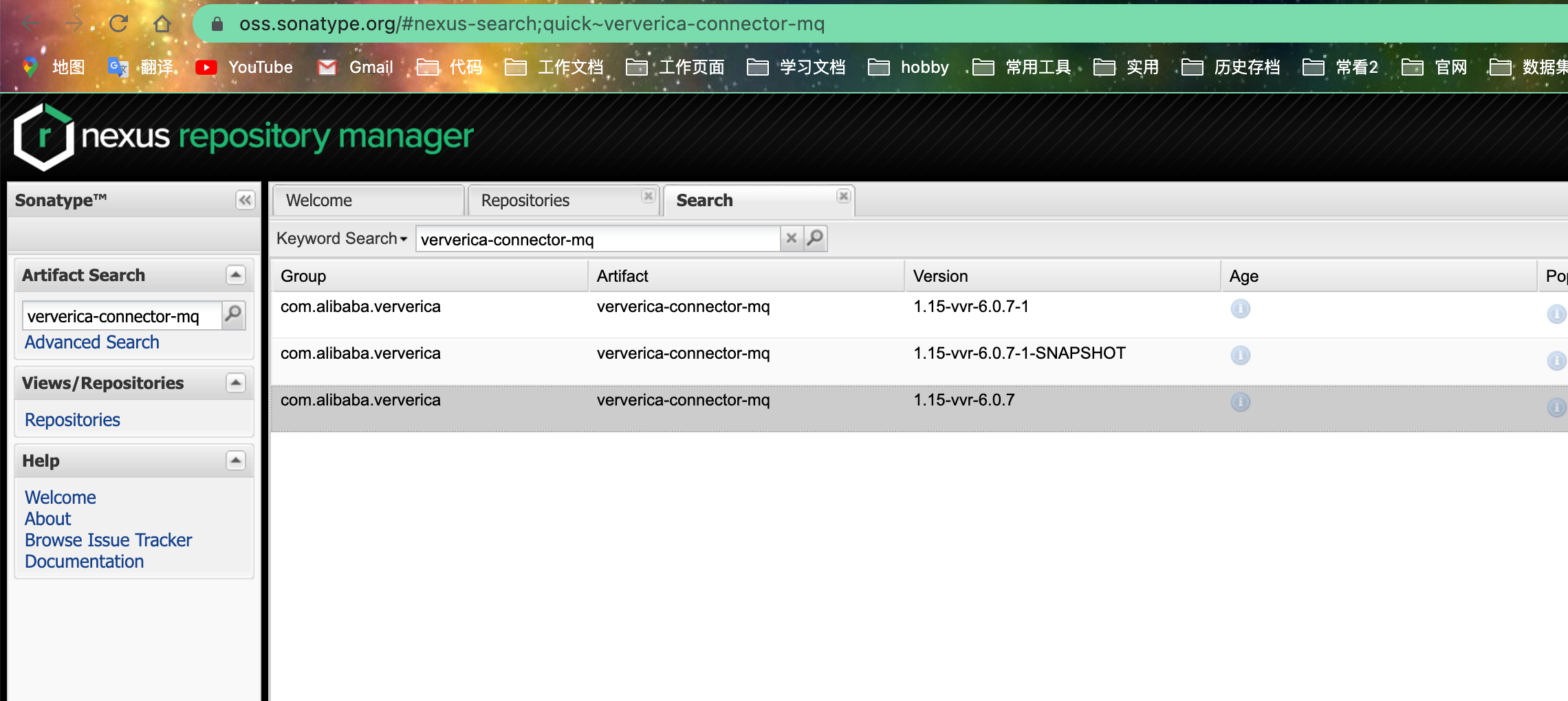The height and width of the screenshot is (701, 1568).
Task: Click the keyword search input field
Action: tap(598, 239)
